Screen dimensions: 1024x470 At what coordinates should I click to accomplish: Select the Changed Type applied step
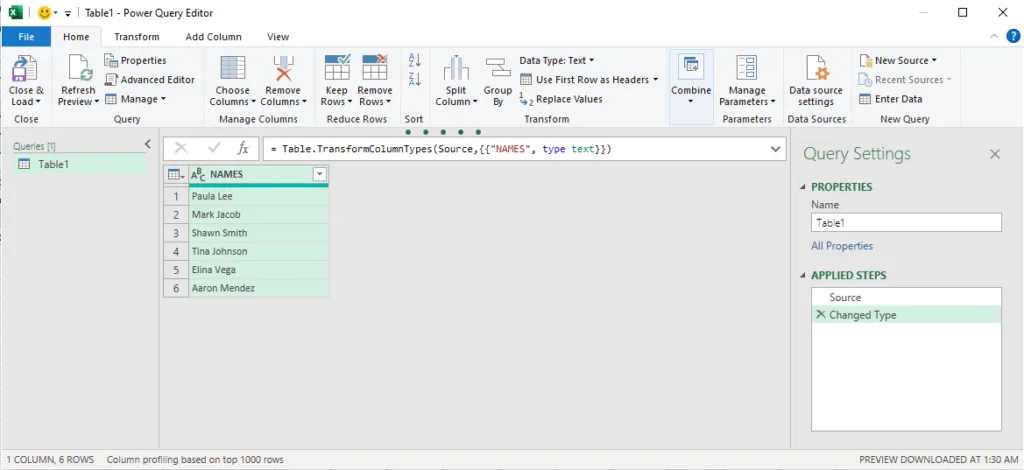(x=906, y=315)
